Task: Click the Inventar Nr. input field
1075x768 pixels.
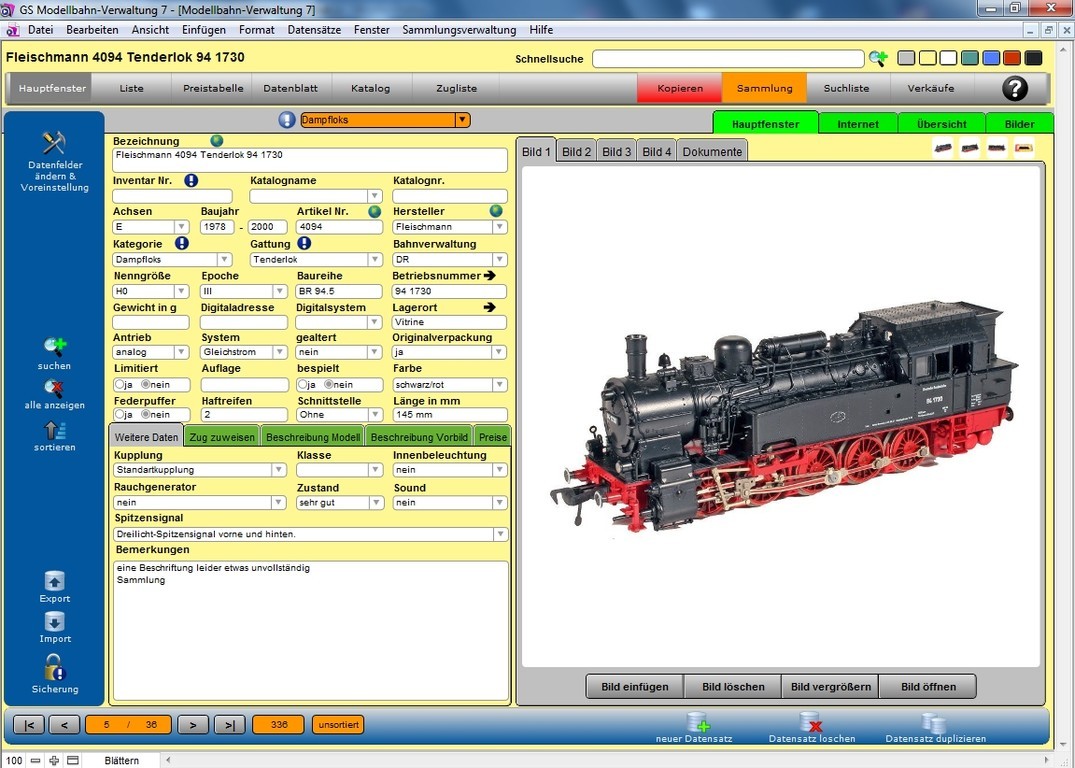Action: click(x=172, y=196)
